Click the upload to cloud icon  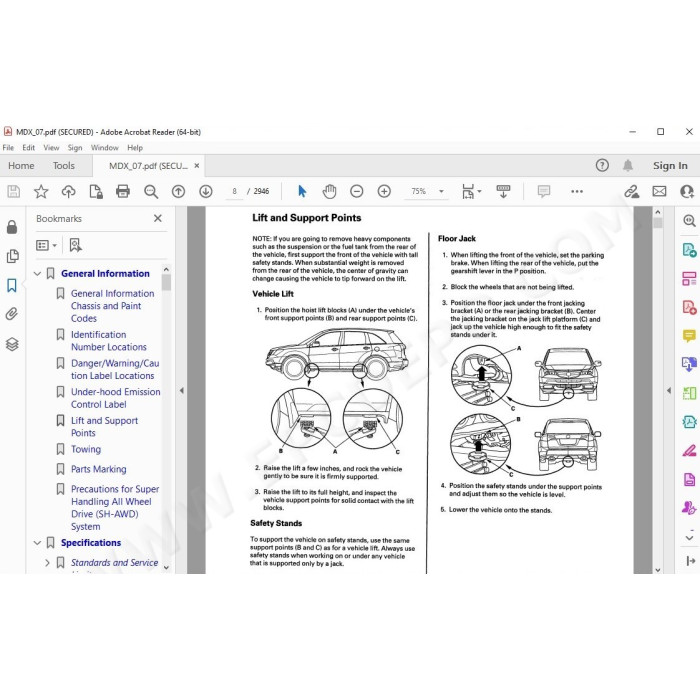point(68,192)
